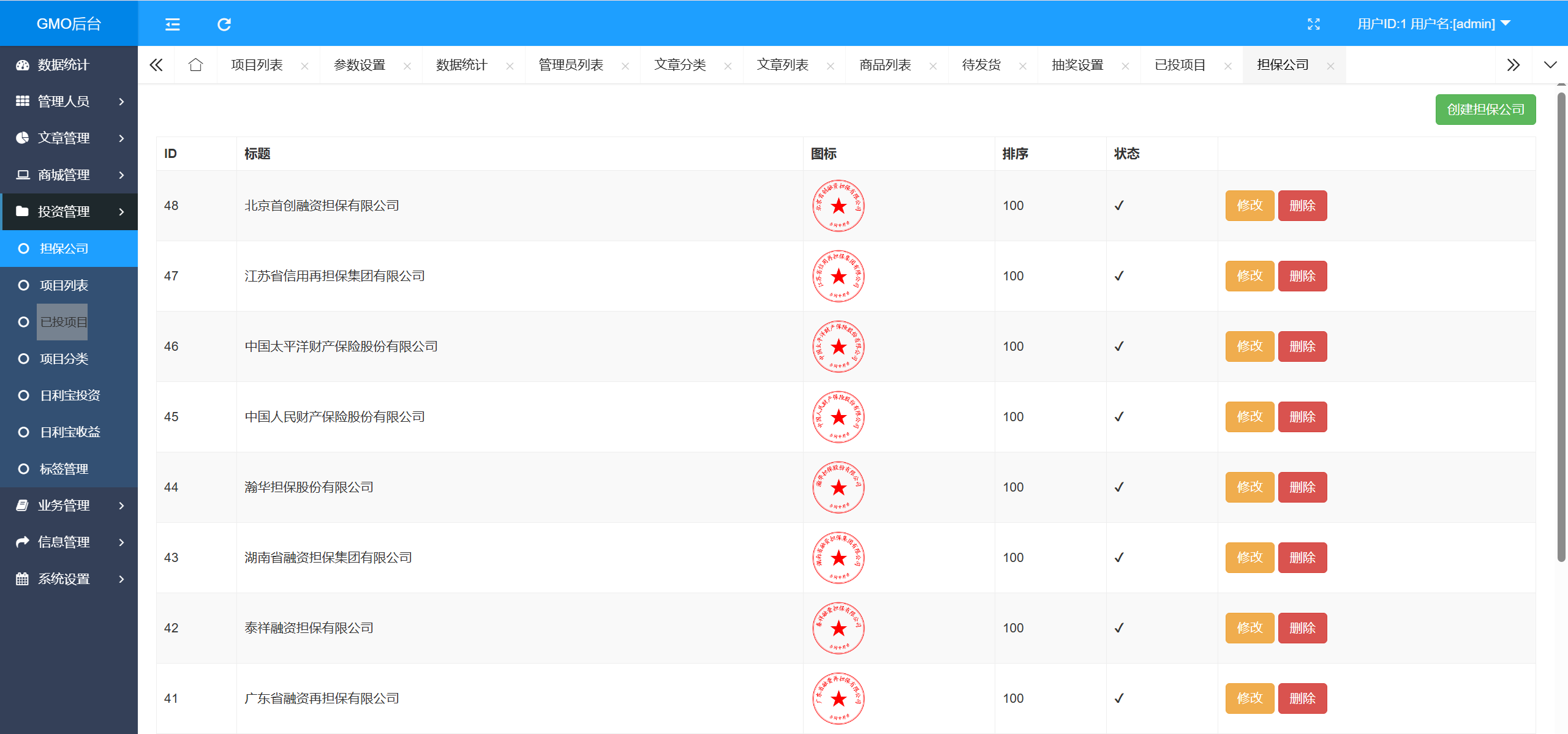Viewport: 1568px width, 734px height.
Task: Click 删除 for 瀚华担保股份有限公司
Action: [x=1302, y=487]
